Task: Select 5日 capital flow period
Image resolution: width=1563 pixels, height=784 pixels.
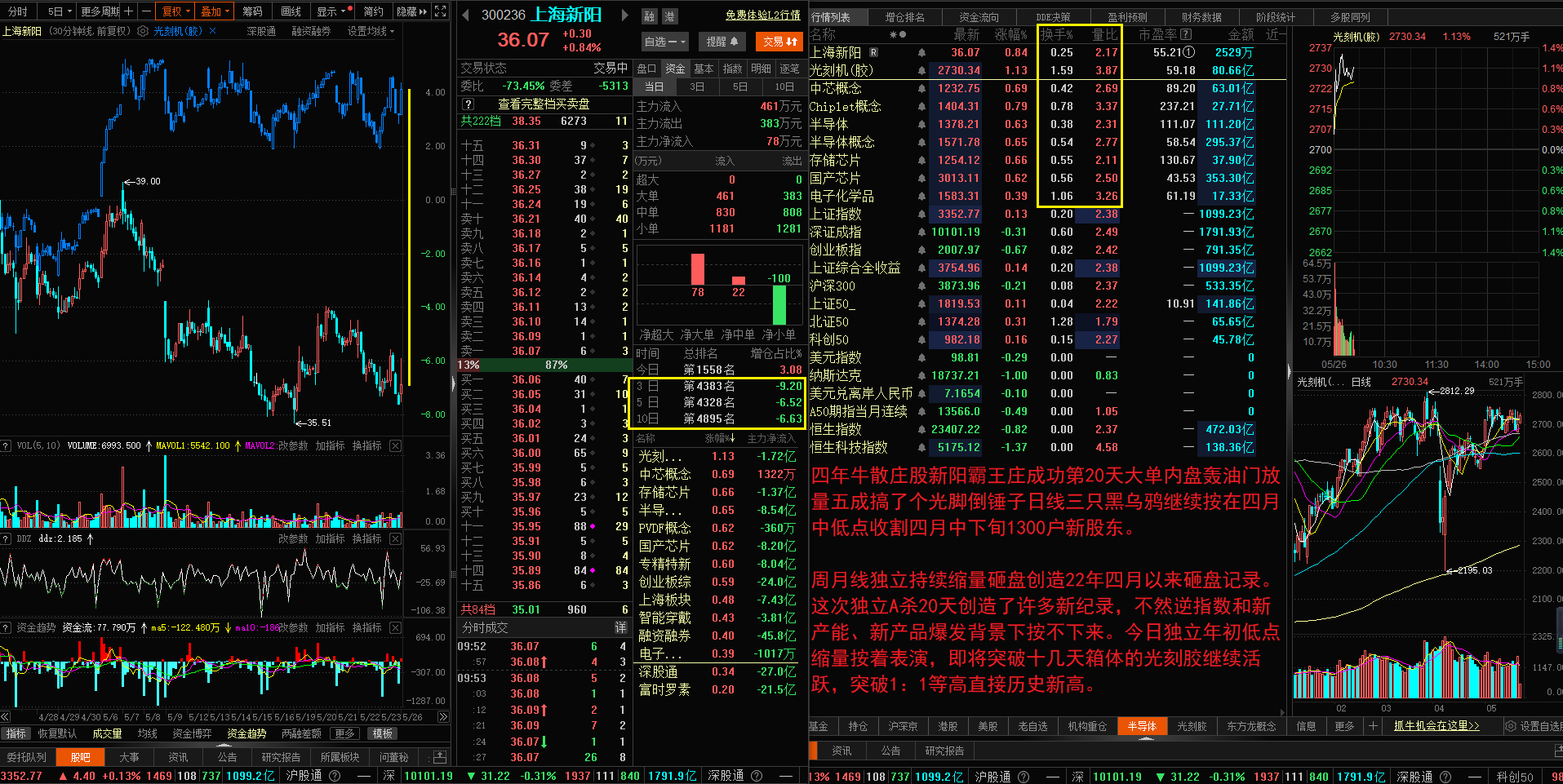Action: pos(739,86)
